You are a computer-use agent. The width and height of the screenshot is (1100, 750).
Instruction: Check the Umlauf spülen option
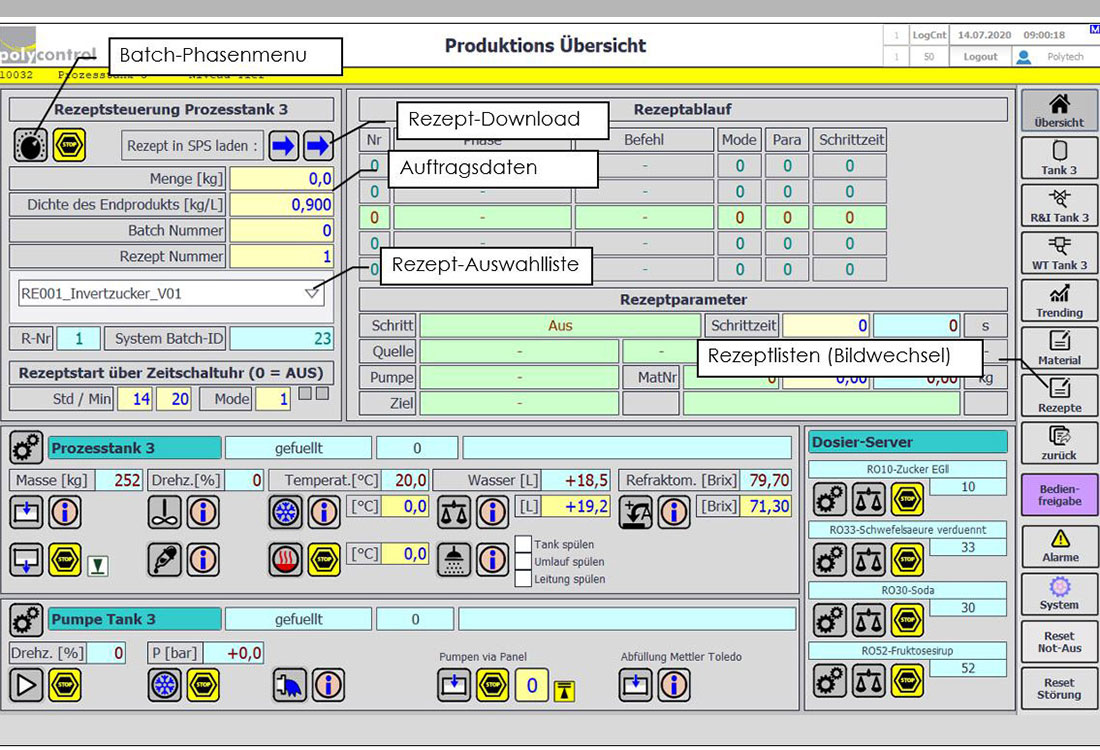pos(521,561)
